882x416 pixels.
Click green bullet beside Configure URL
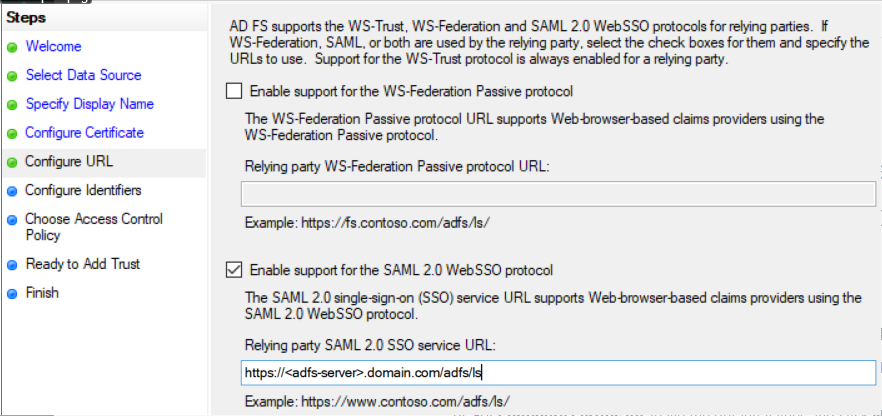click(x=12, y=162)
